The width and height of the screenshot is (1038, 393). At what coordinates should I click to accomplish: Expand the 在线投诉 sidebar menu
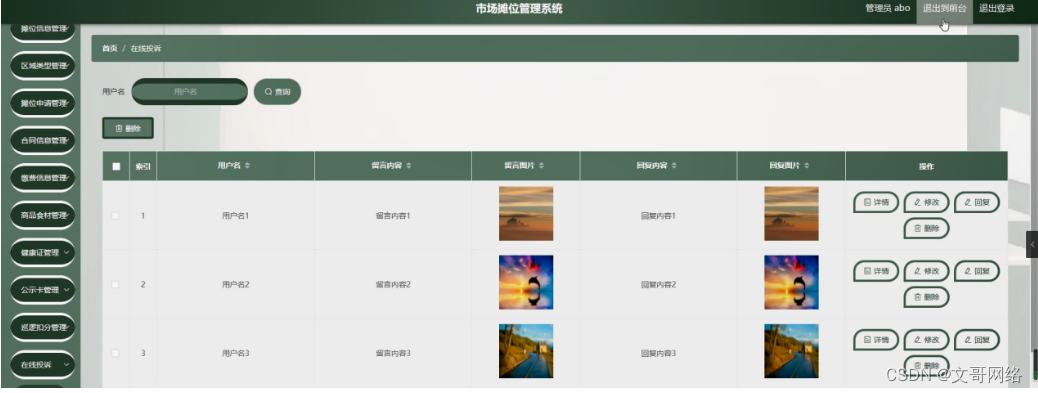pos(43,365)
